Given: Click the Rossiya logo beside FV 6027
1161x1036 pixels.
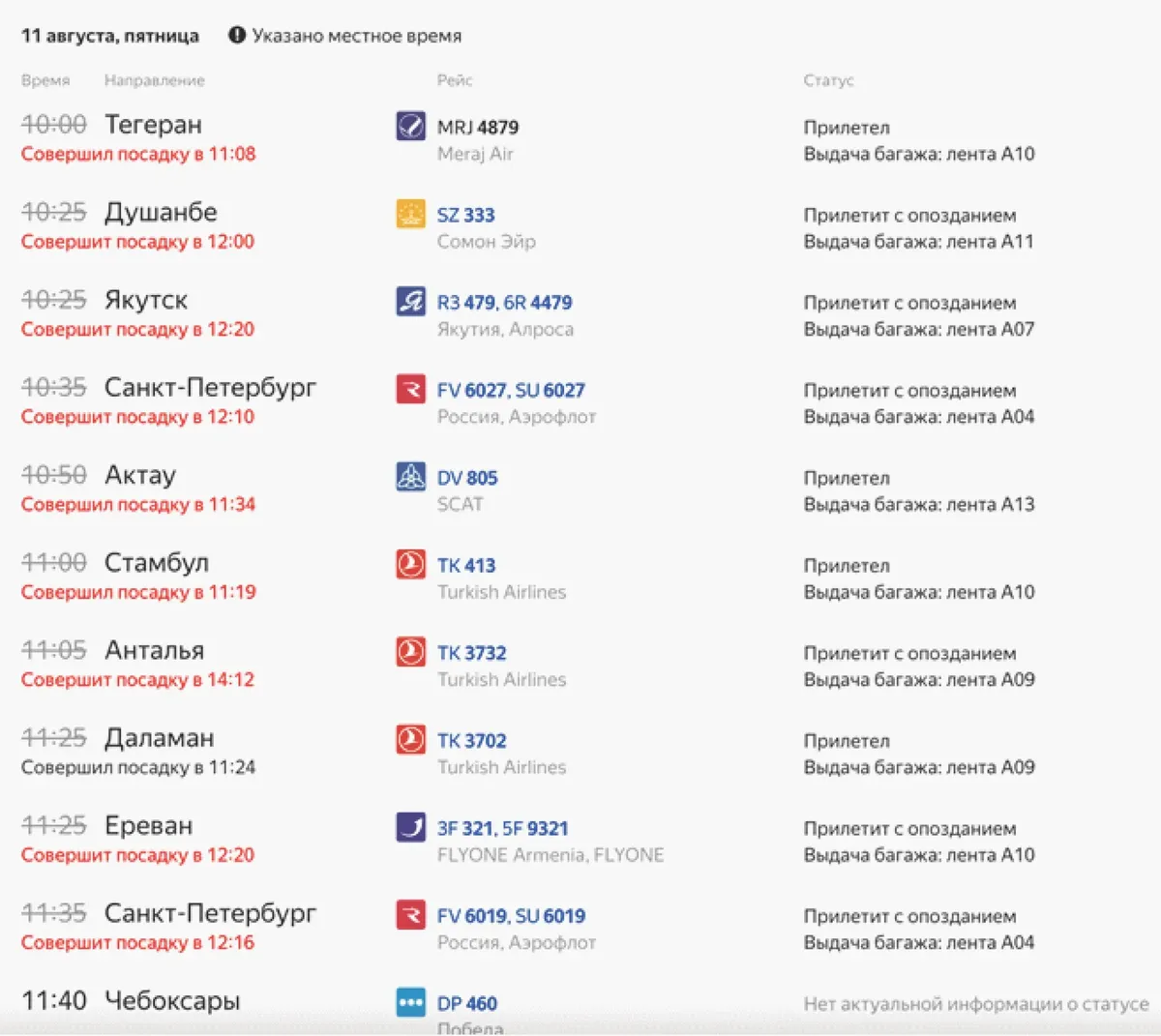Looking at the screenshot, I should 410,390.
